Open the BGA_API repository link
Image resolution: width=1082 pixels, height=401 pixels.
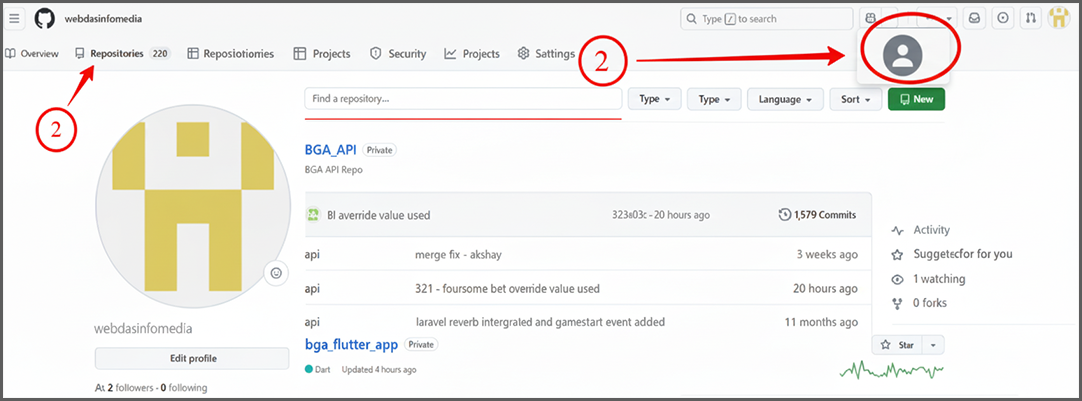click(x=330, y=150)
